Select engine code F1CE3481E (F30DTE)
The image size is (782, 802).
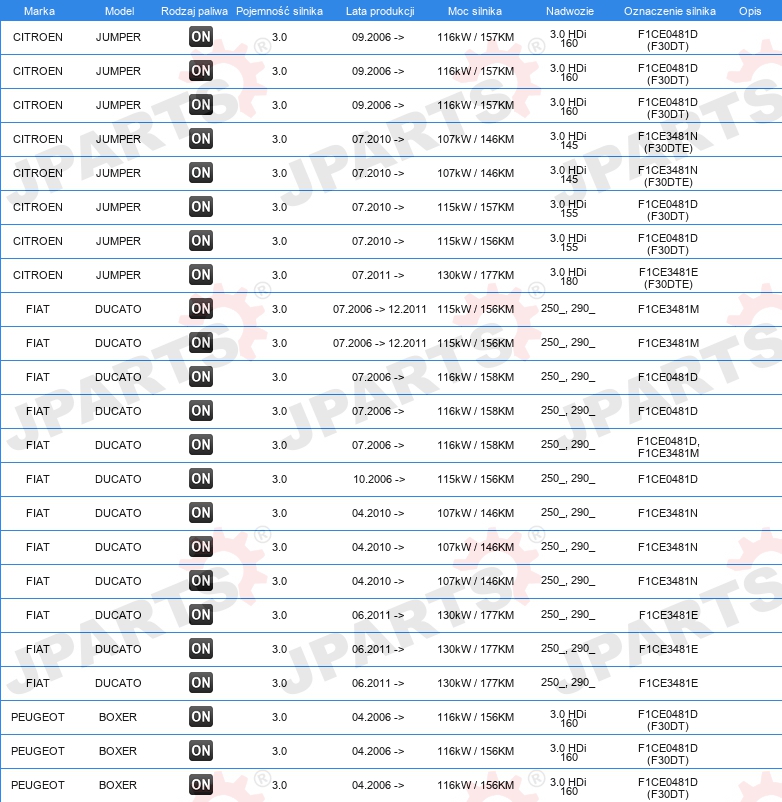pos(668,278)
